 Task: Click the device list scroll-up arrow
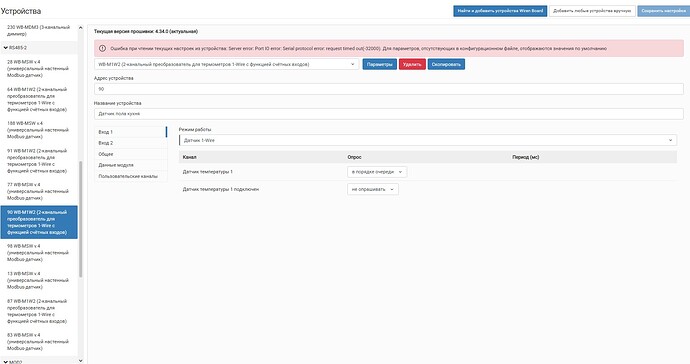pos(81,28)
